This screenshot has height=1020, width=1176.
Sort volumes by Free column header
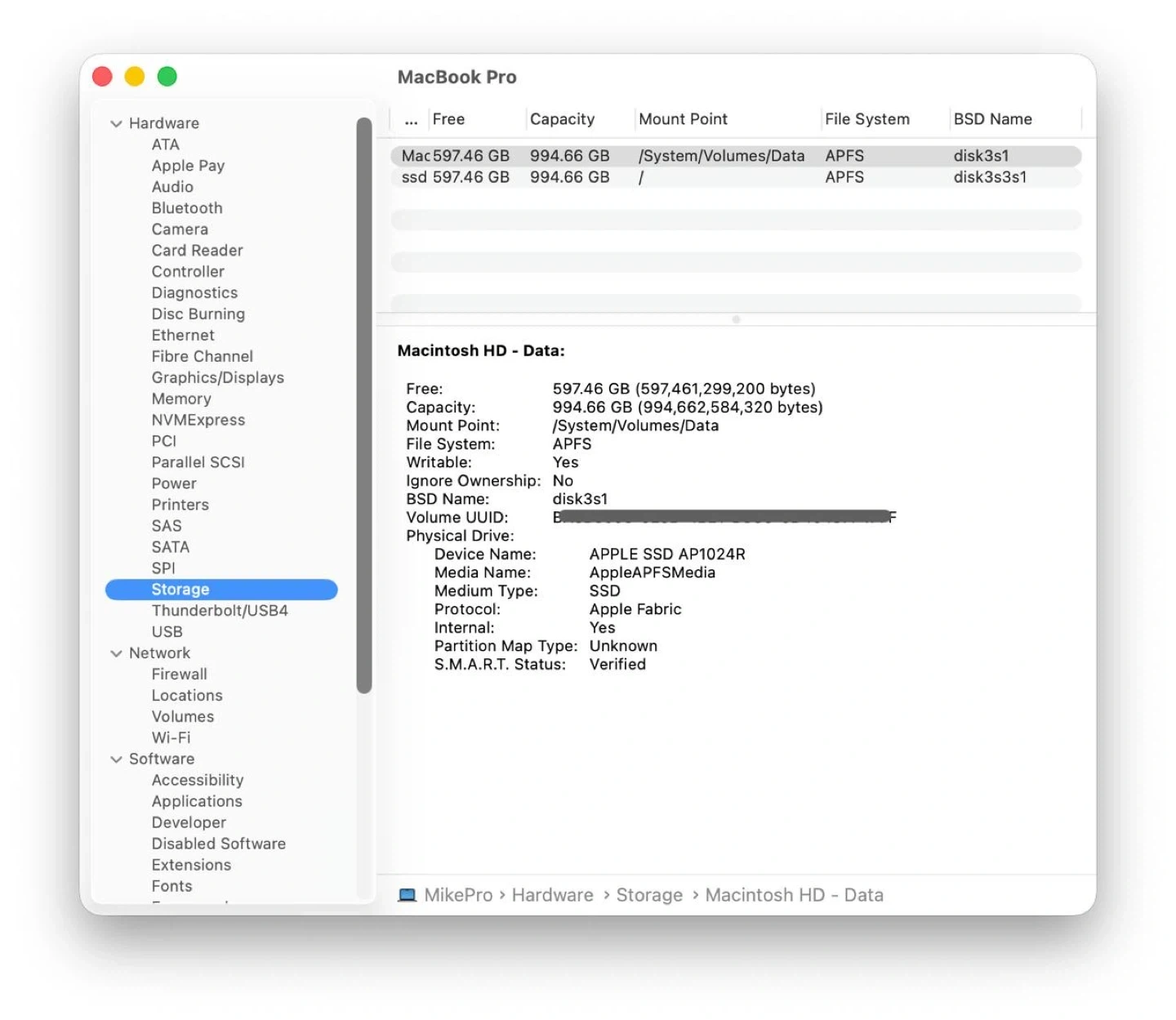coord(448,119)
